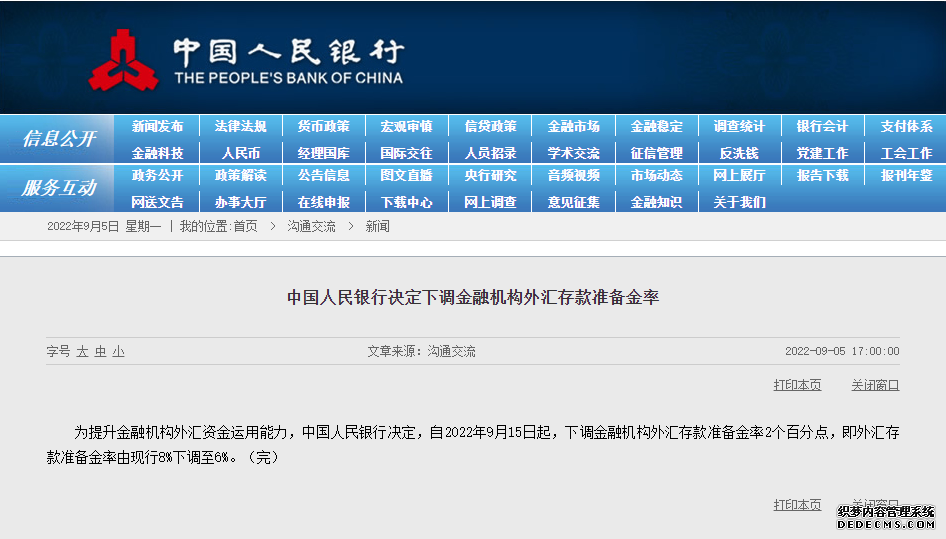Viewport: 946px width, 539px height.
Task: Select 音频视频 navigation item
Action: click(x=573, y=175)
